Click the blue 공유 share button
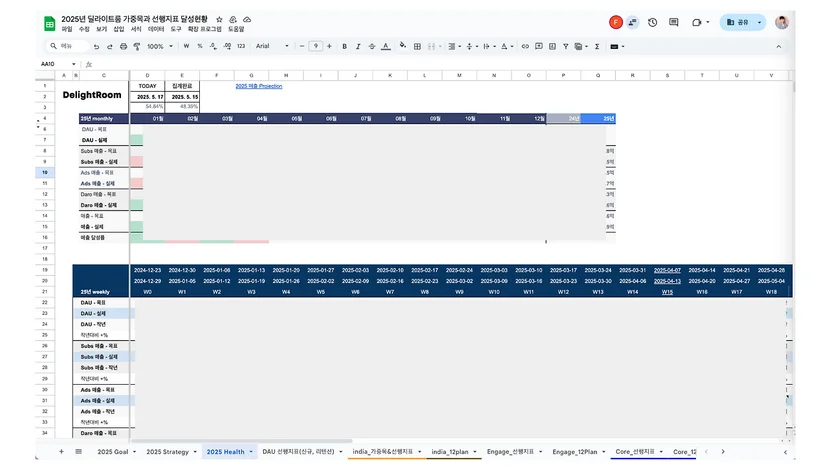This screenshot has height=468, width=828. 738,22
